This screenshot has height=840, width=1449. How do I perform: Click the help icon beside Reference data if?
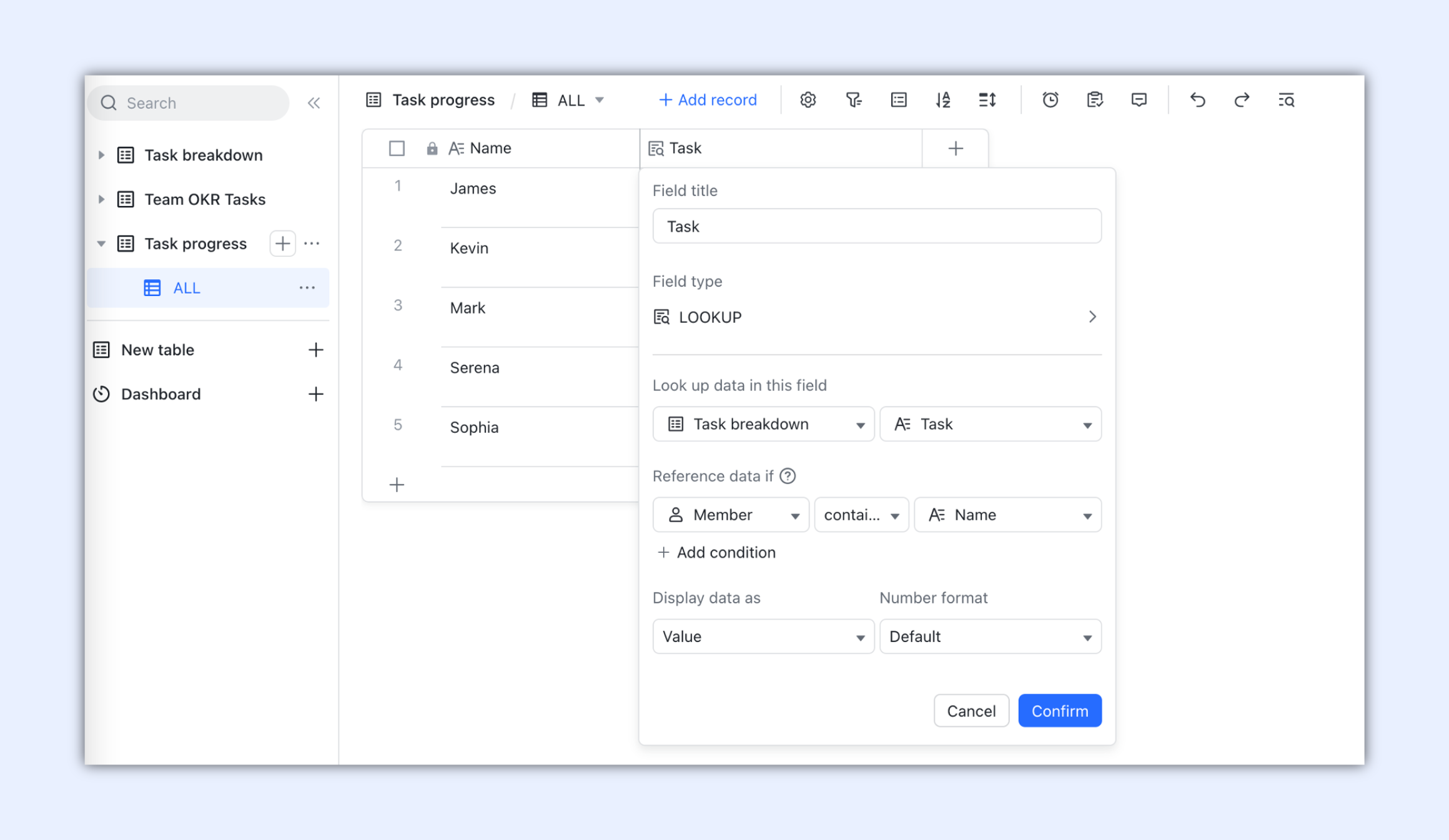point(788,477)
